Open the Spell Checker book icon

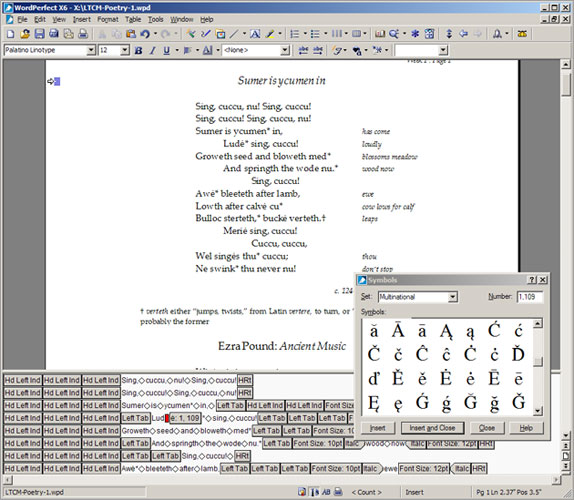coord(380,34)
